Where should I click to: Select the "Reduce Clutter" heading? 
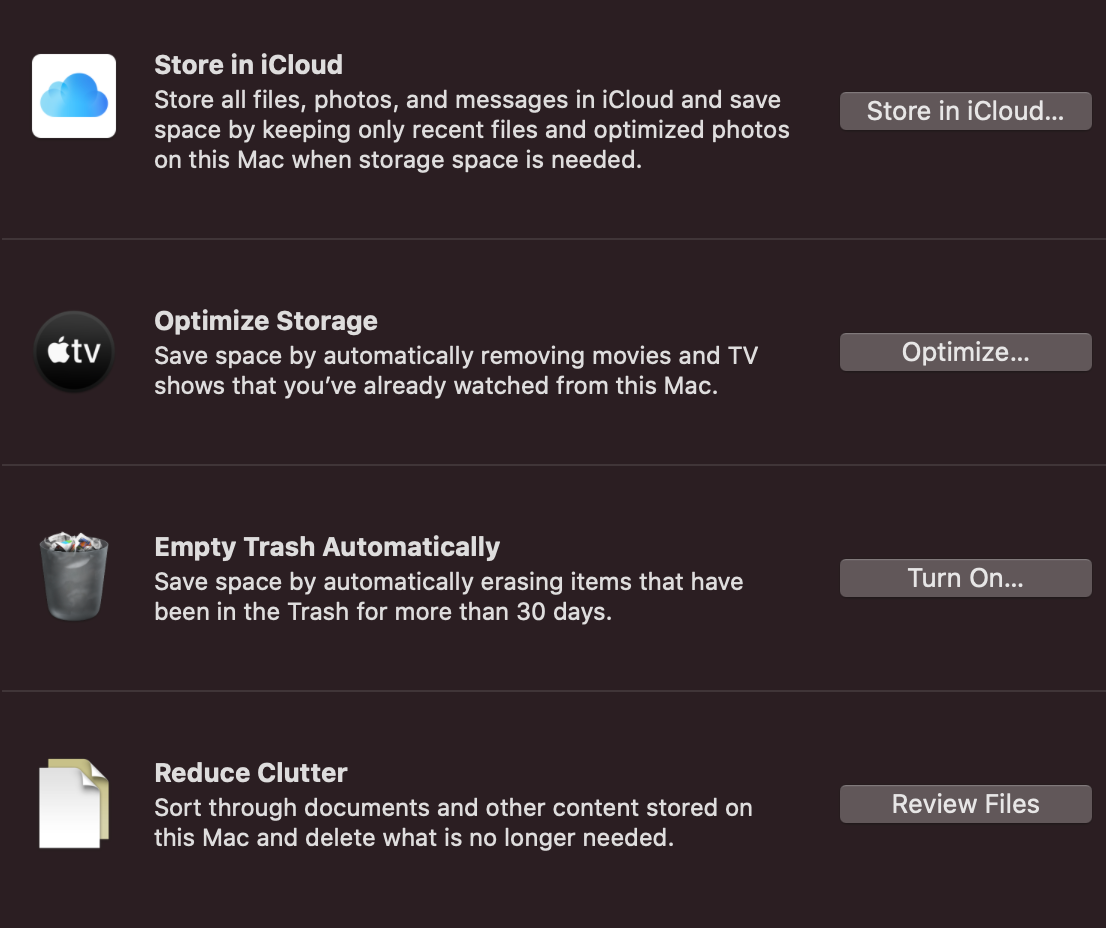(x=251, y=773)
